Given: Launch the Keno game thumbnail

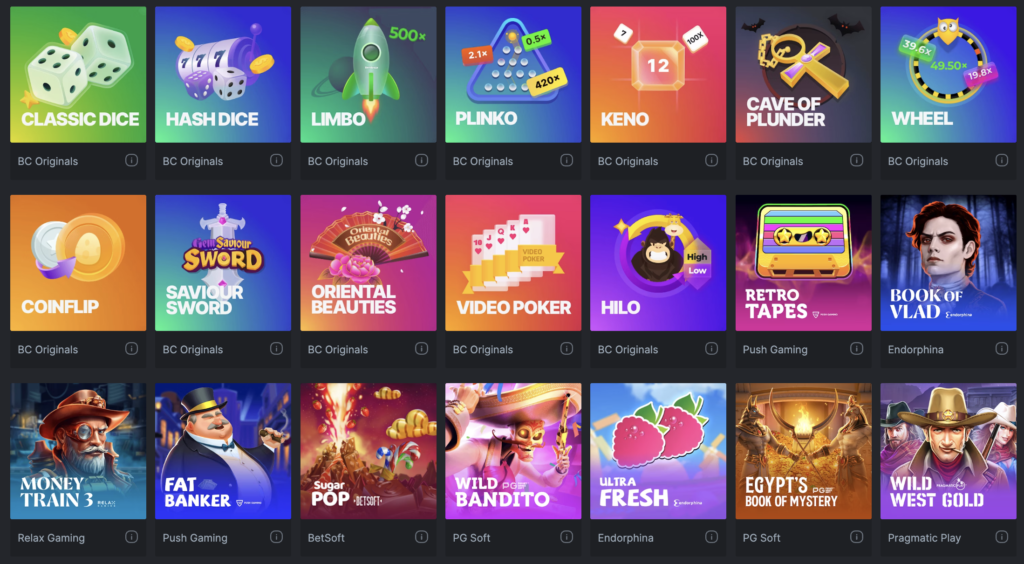Looking at the screenshot, I should click(x=658, y=74).
